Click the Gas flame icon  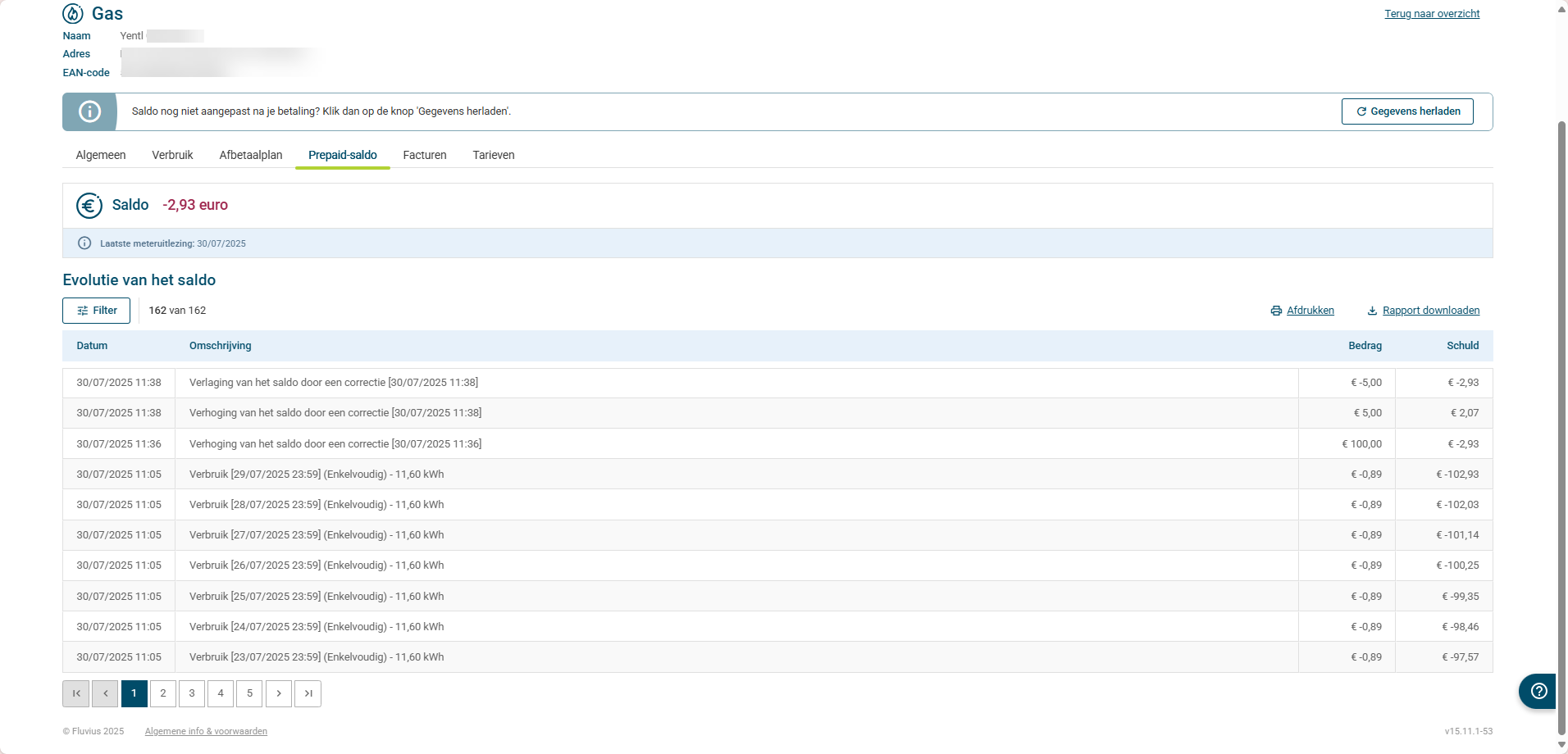click(x=73, y=14)
